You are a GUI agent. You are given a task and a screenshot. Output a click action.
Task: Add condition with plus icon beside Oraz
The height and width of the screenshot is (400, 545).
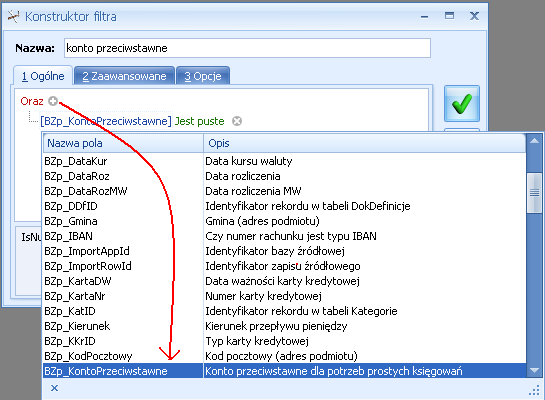(x=53, y=101)
